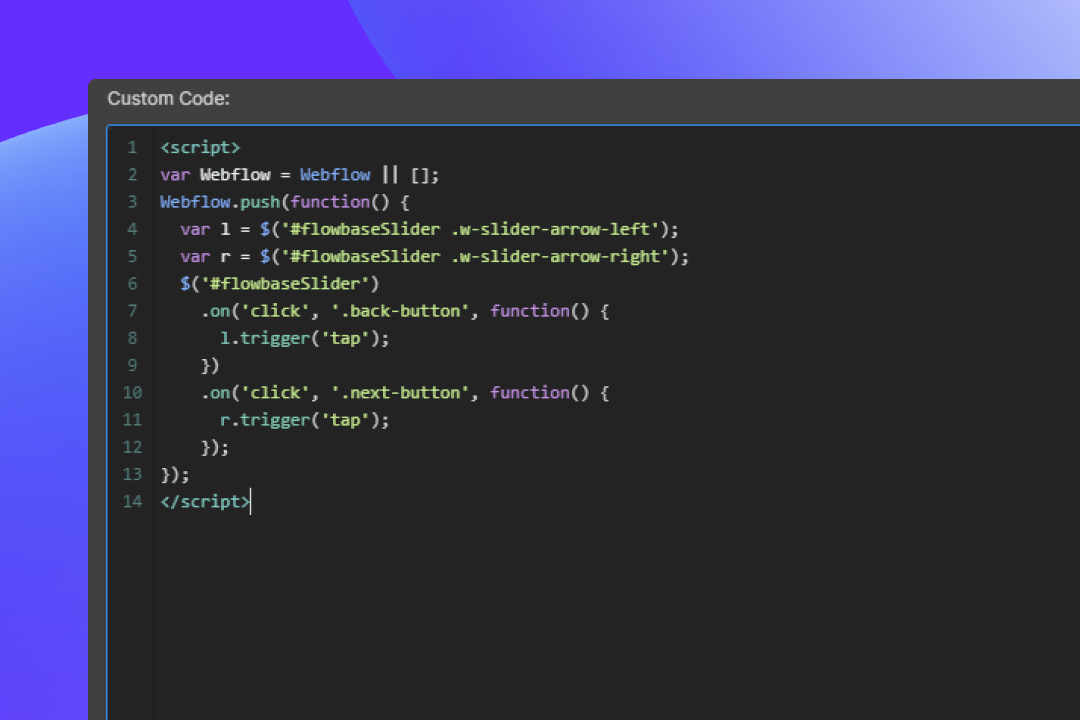Click the line defining the w-slider-arrow-right variable
Viewport: 1080px width, 720px height.
(x=434, y=256)
